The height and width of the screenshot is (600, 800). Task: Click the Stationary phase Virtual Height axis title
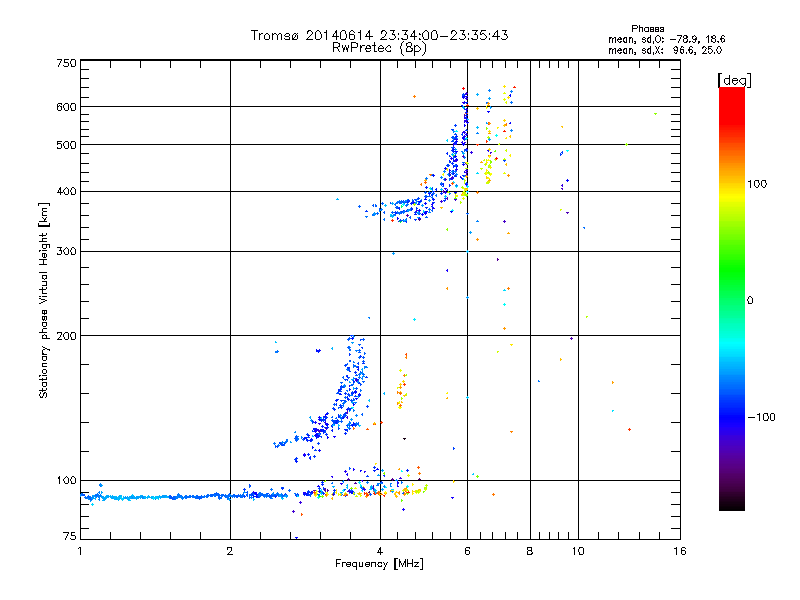point(44,300)
